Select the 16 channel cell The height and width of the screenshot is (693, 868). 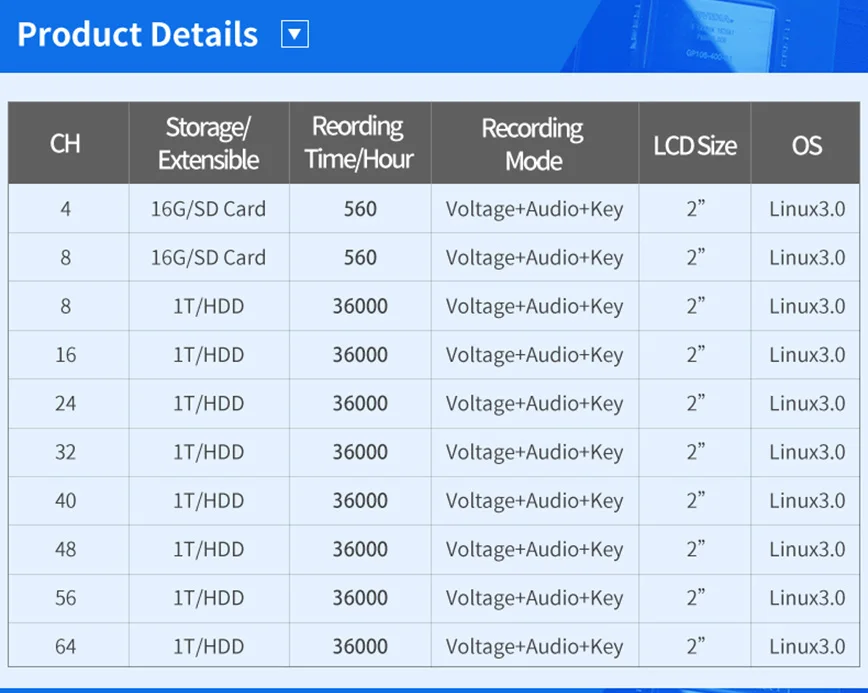65,355
